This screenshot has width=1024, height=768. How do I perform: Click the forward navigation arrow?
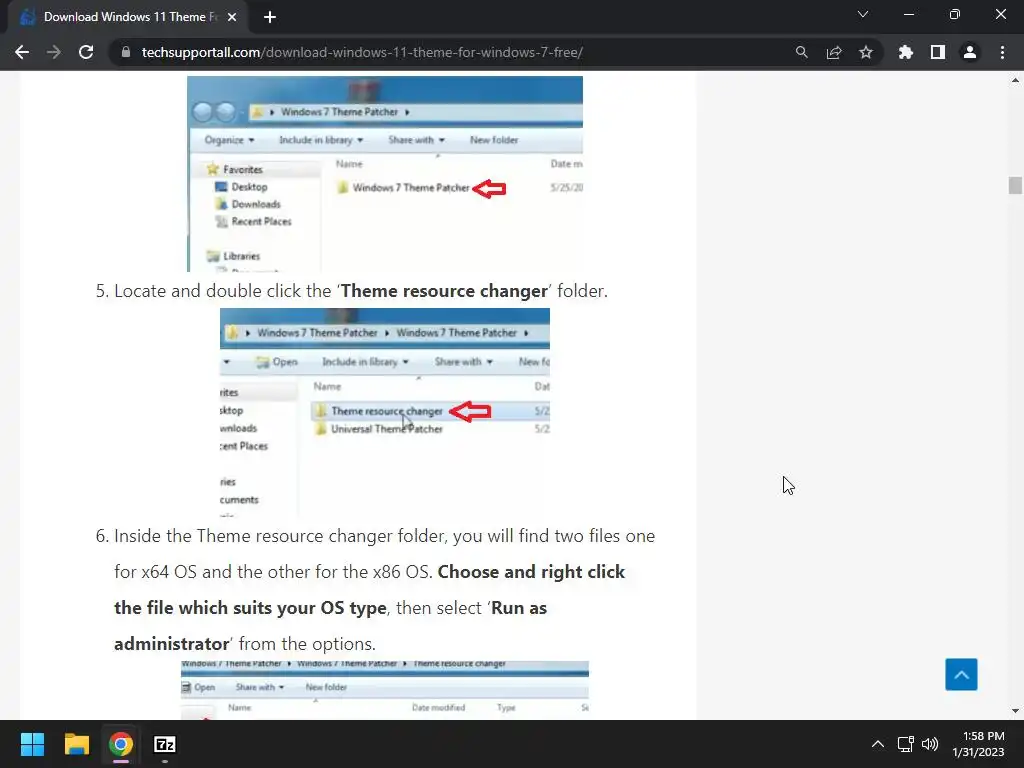[54, 52]
